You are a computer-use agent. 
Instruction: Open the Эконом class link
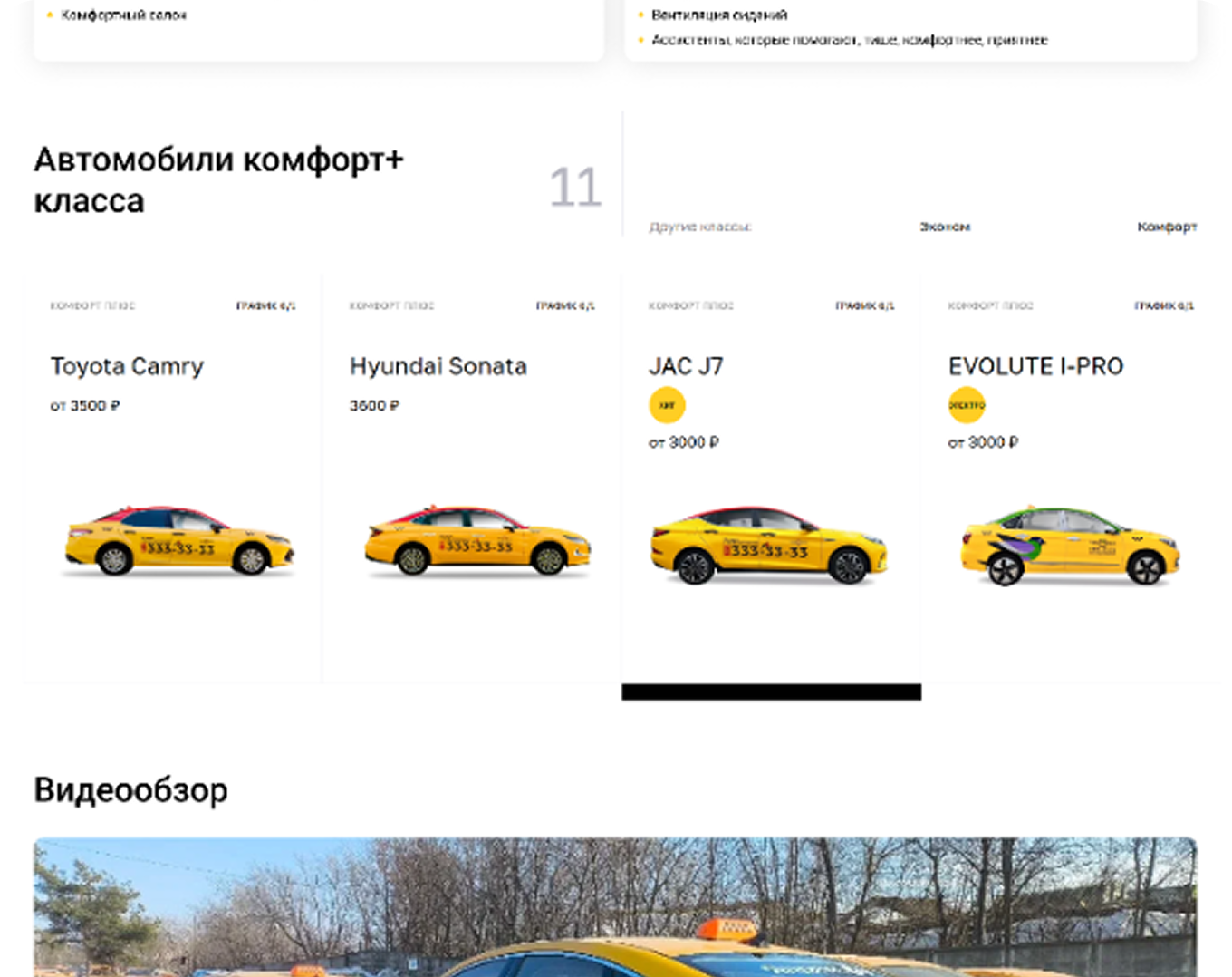pyautogui.click(x=945, y=227)
